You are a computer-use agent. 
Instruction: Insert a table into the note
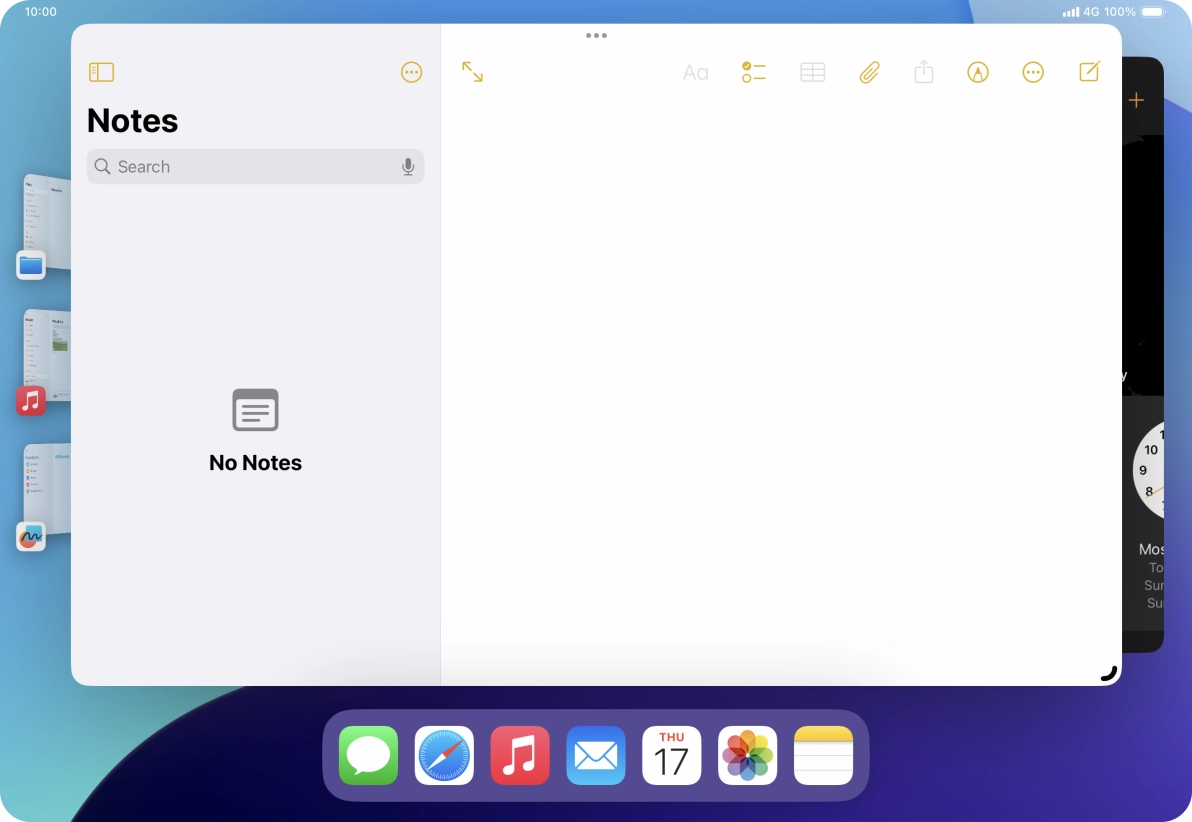coord(812,72)
